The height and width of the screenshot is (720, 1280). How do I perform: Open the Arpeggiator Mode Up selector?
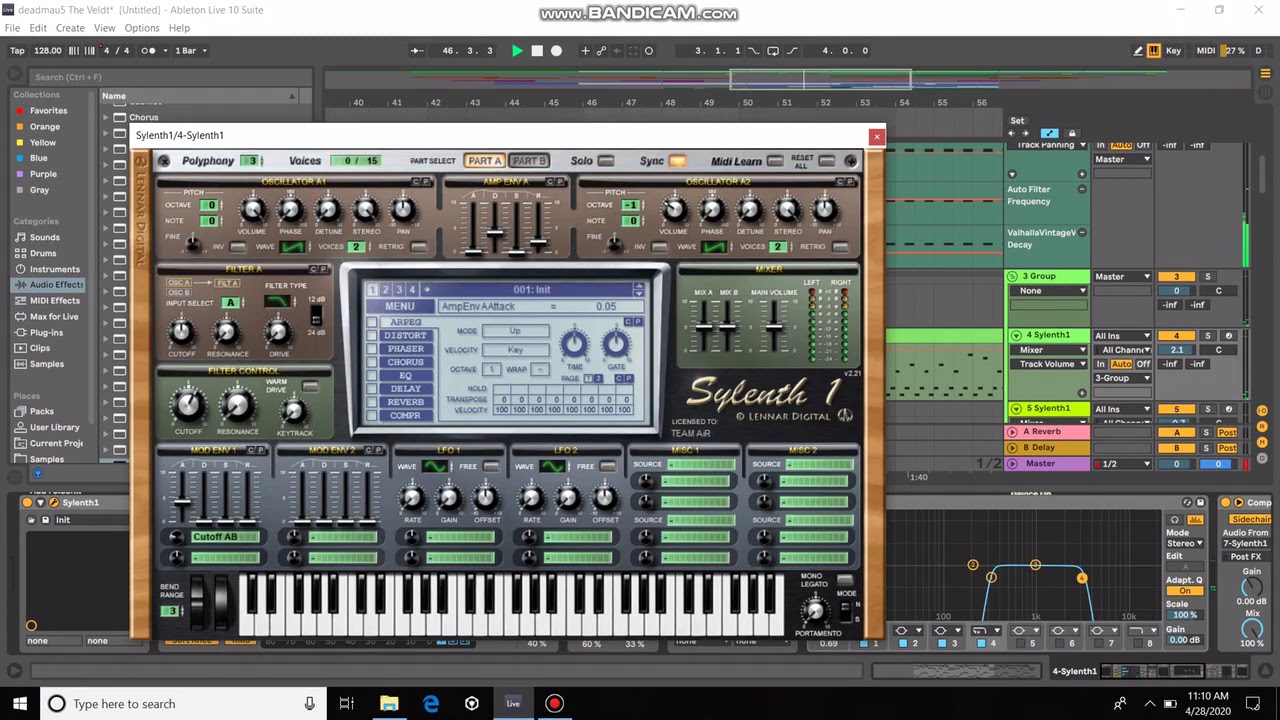click(515, 331)
